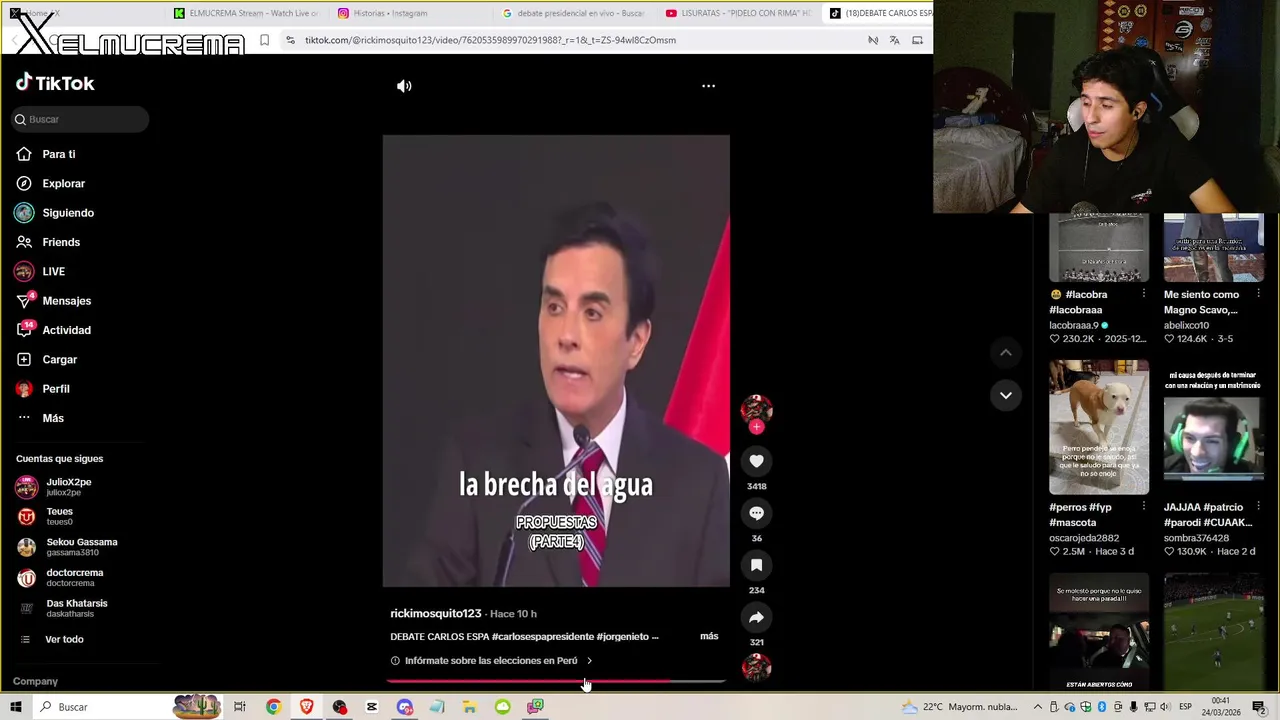The width and height of the screenshot is (1280, 720).
Task: Open Brave browser from the taskbar
Action: tap(306, 707)
